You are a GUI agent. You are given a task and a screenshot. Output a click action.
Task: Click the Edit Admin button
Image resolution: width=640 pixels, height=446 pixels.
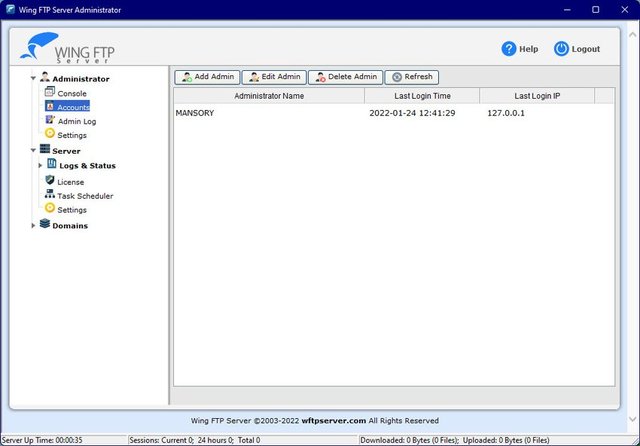[273, 77]
